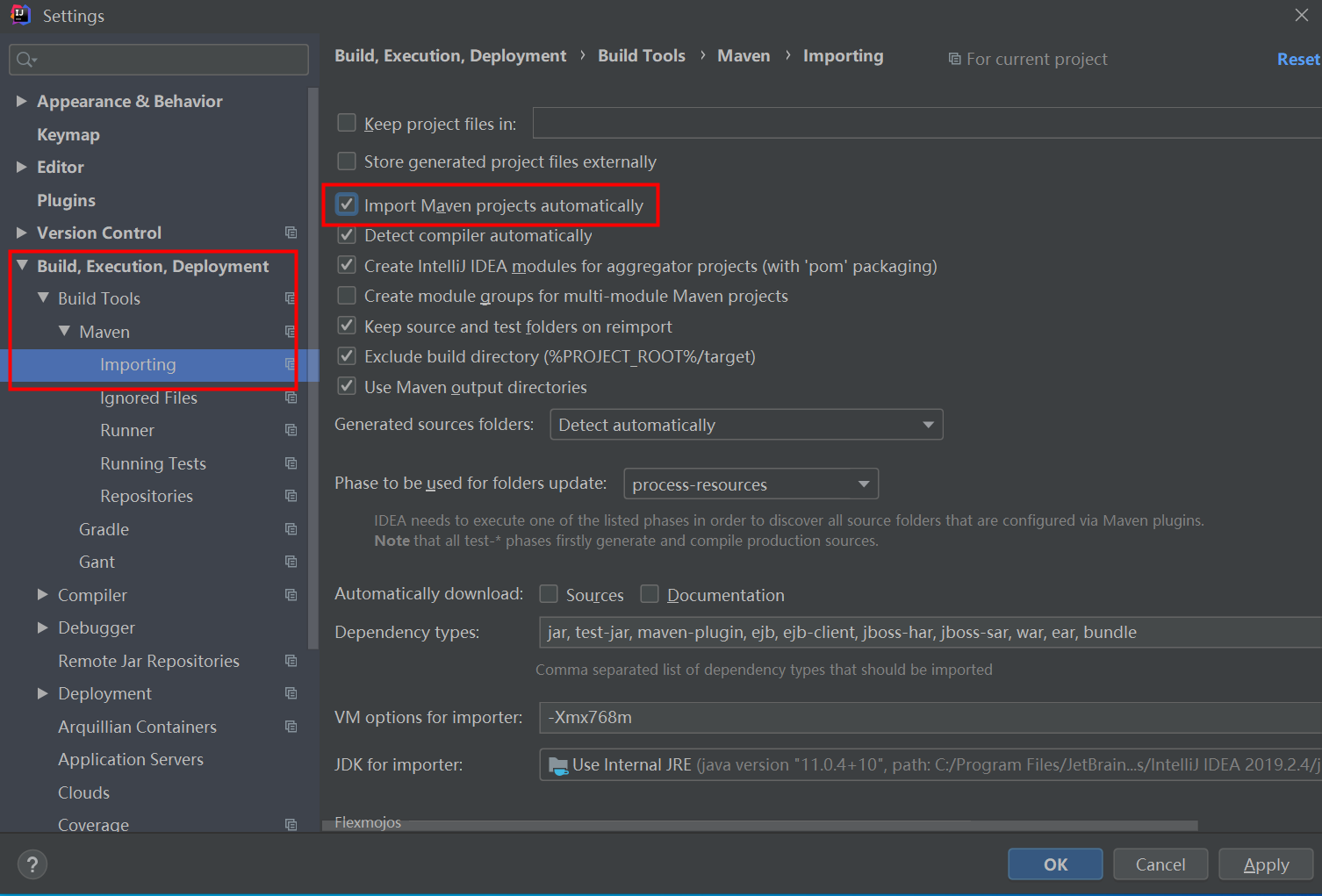Expand the Debugger tree node

(42, 627)
